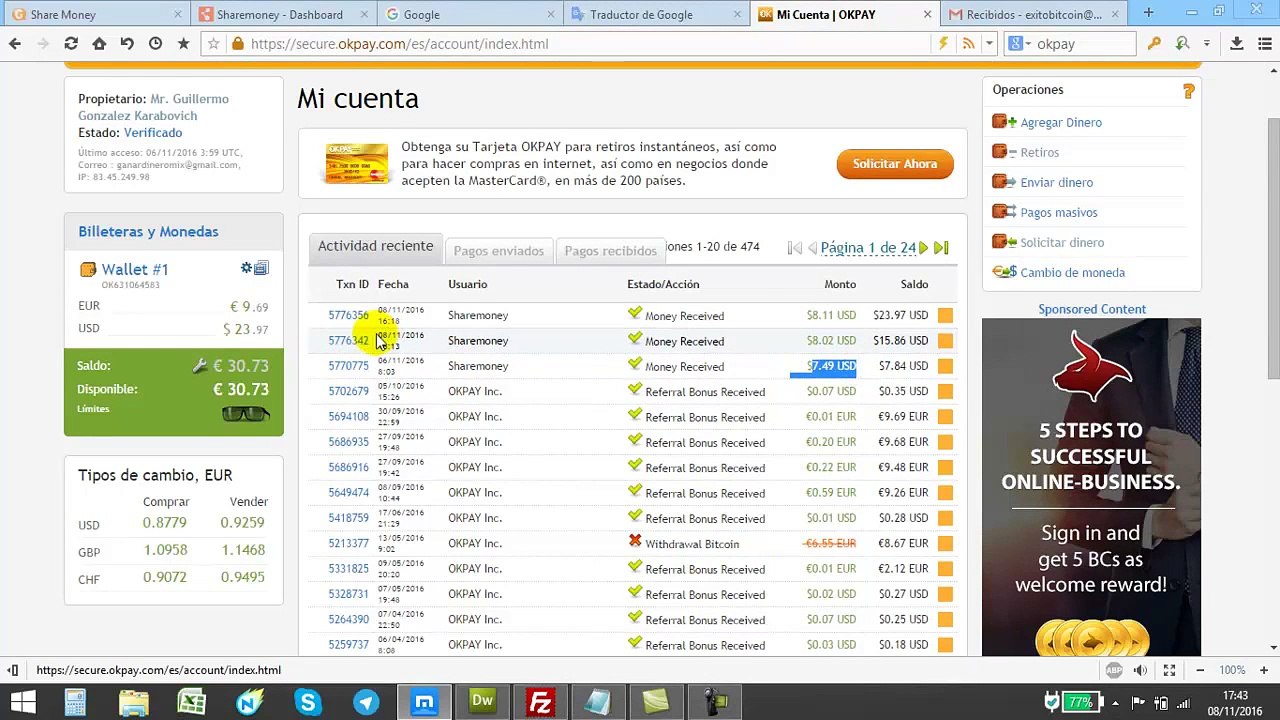Open the Cambio de moneda link
This screenshot has width=1280, height=720.
click(1072, 273)
